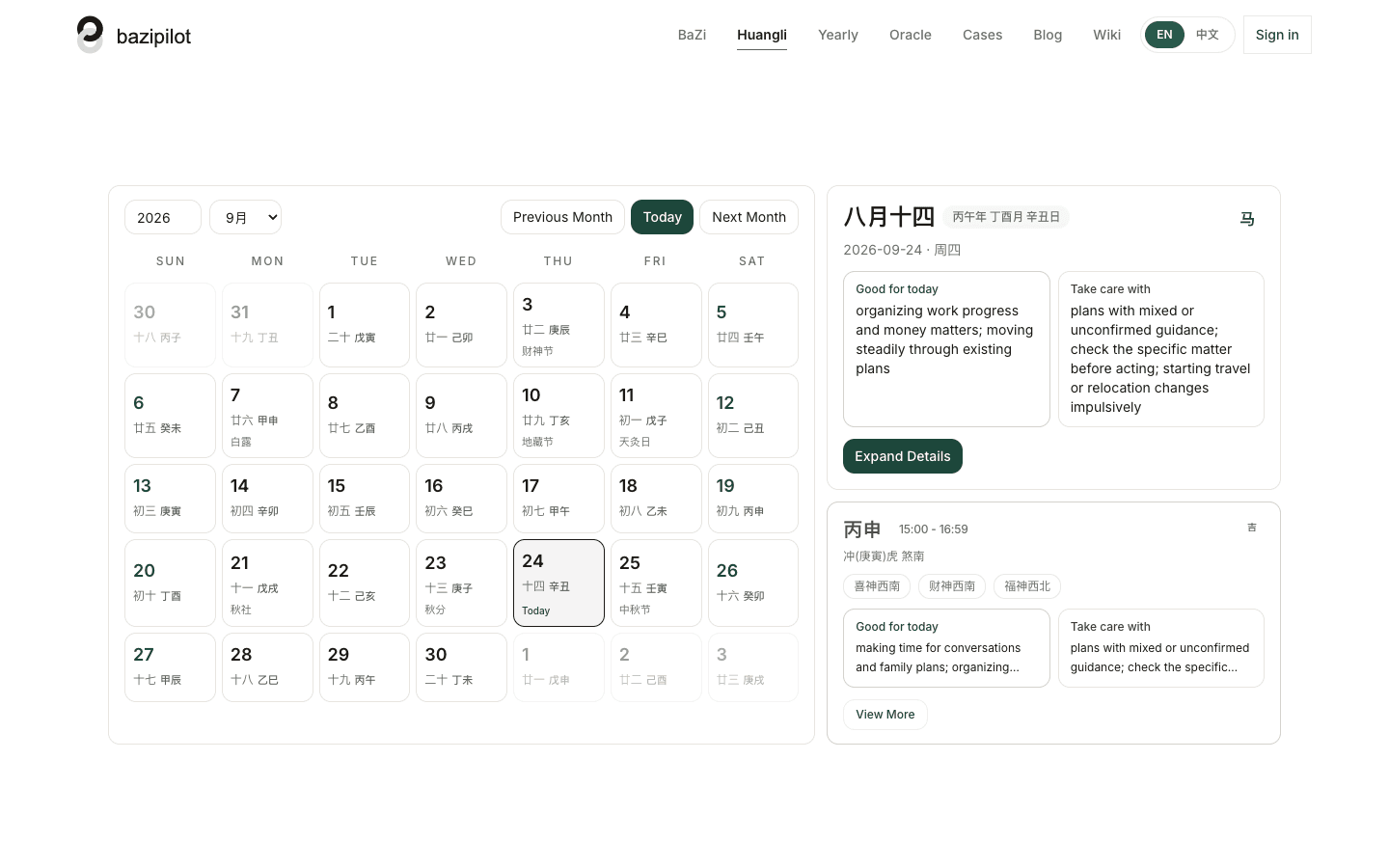Screen dimensions: 1389x868
Task: Select greyed August 31 cell
Action: point(267,325)
